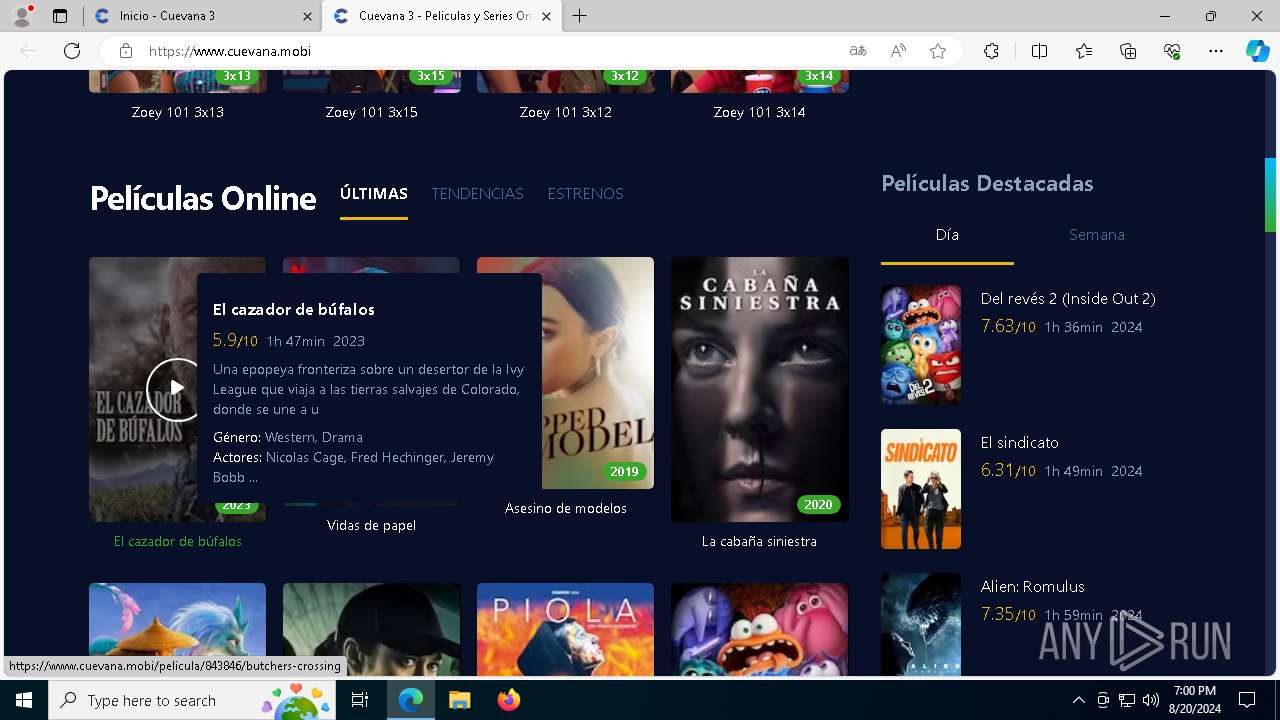Screen dimensions: 1280x720
Task: Close the Inicio - Cuevana 3 tab
Action: [x=306, y=16]
